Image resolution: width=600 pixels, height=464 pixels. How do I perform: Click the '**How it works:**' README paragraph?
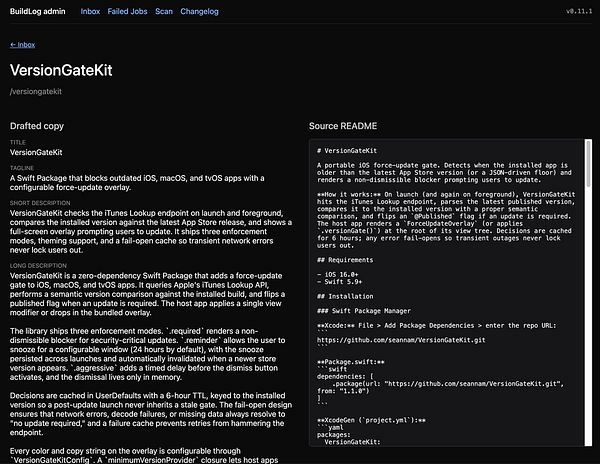446,220
